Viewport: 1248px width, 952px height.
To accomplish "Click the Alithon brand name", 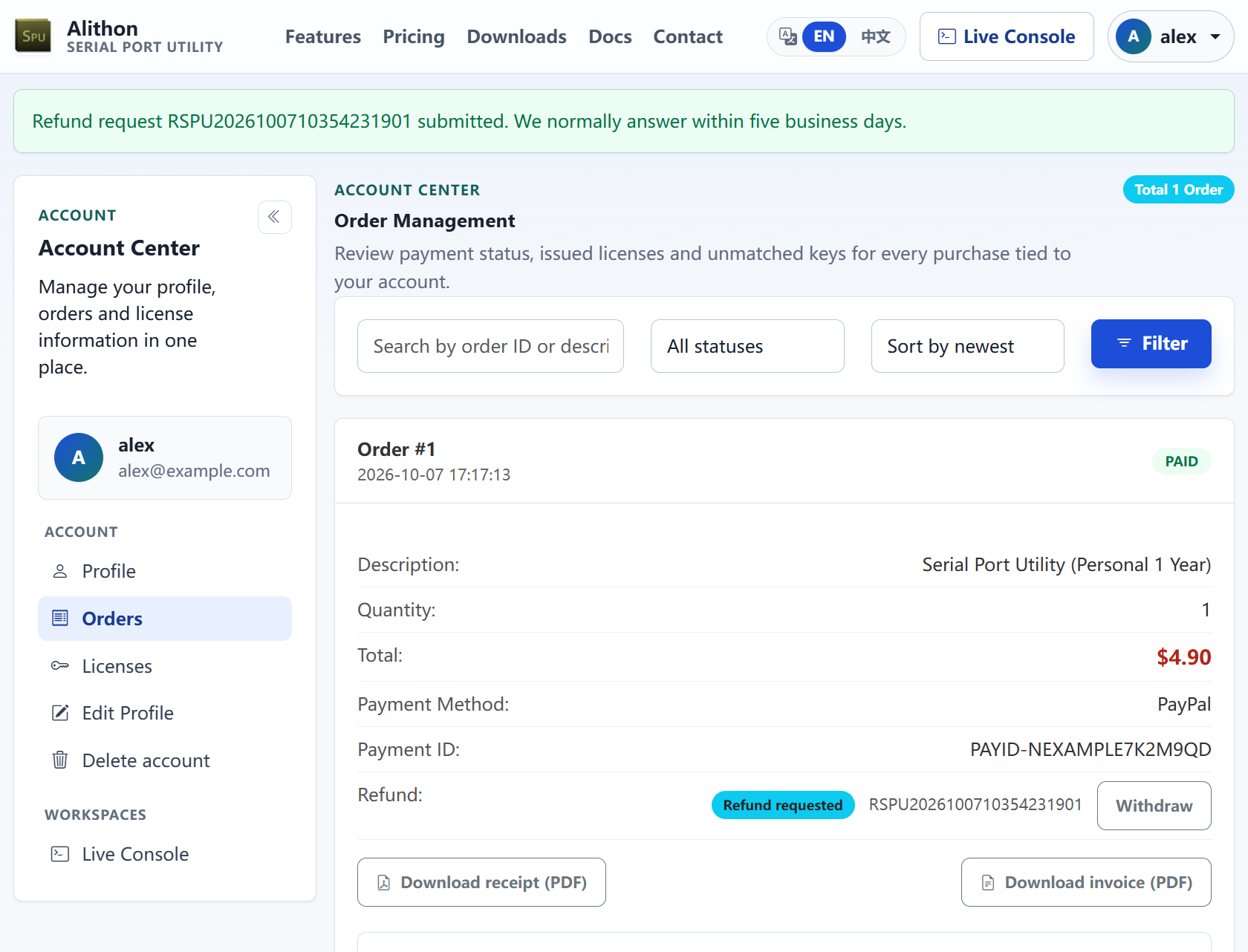I will (103, 28).
